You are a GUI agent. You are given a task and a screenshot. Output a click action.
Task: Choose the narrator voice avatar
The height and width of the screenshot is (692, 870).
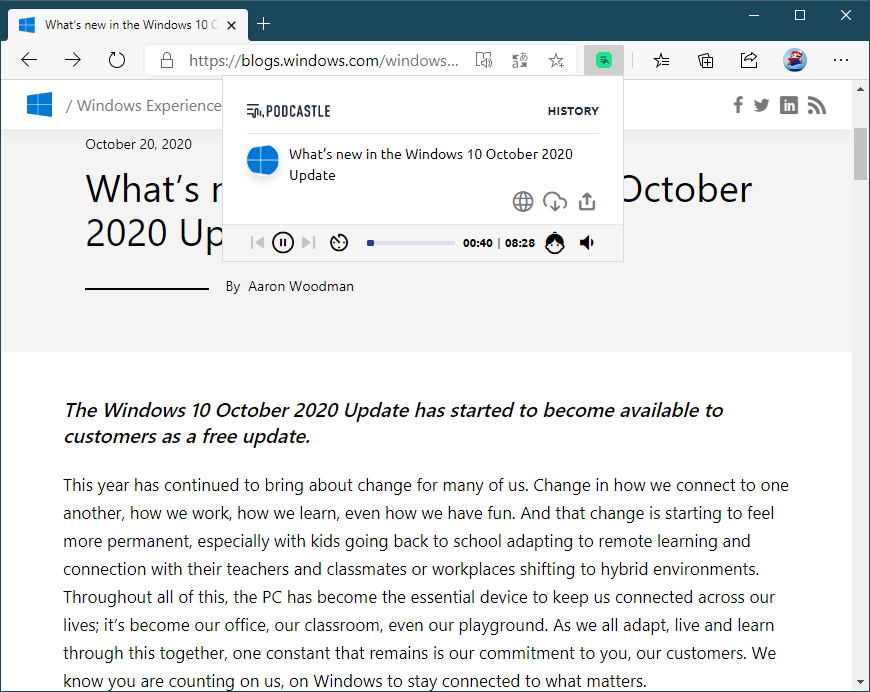coord(555,243)
